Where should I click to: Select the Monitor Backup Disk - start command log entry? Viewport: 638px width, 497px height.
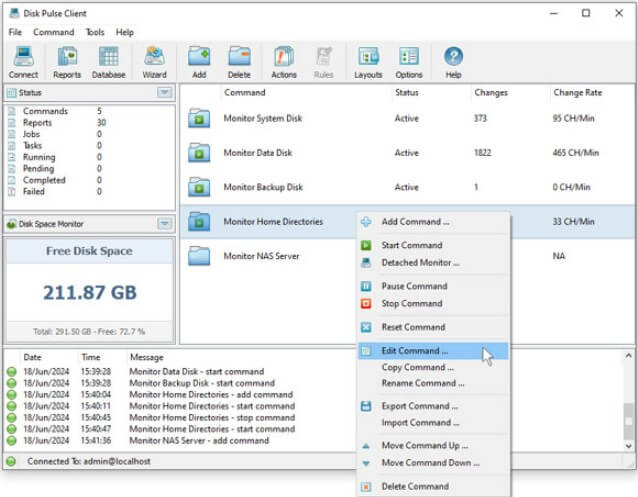[202, 383]
